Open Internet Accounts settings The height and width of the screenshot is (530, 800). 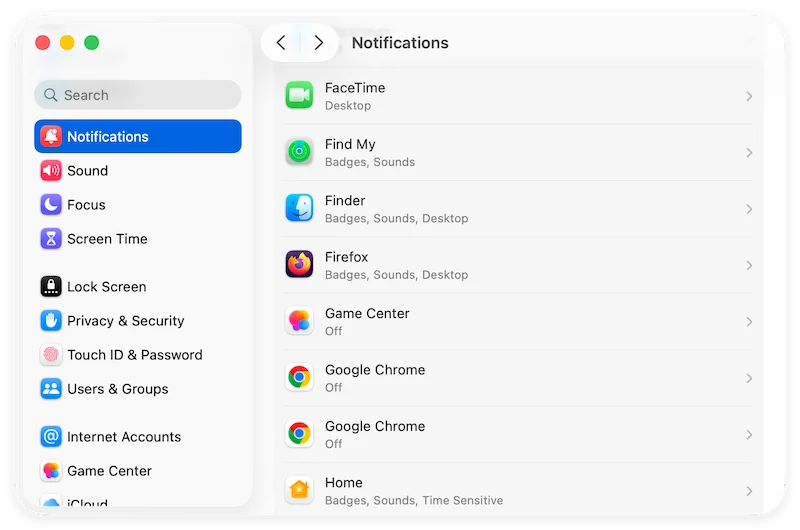pos(138,437)
